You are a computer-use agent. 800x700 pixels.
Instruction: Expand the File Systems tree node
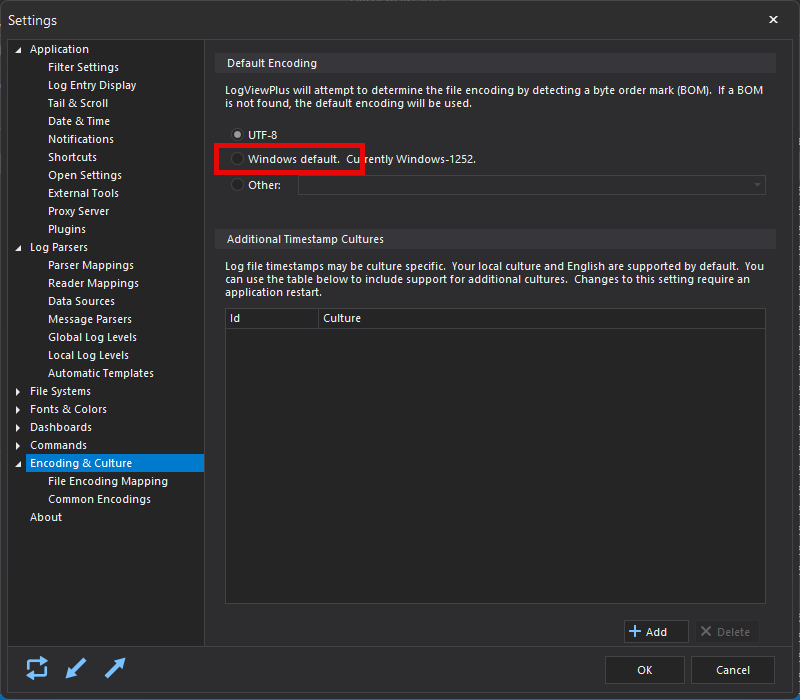click(18, 391)
